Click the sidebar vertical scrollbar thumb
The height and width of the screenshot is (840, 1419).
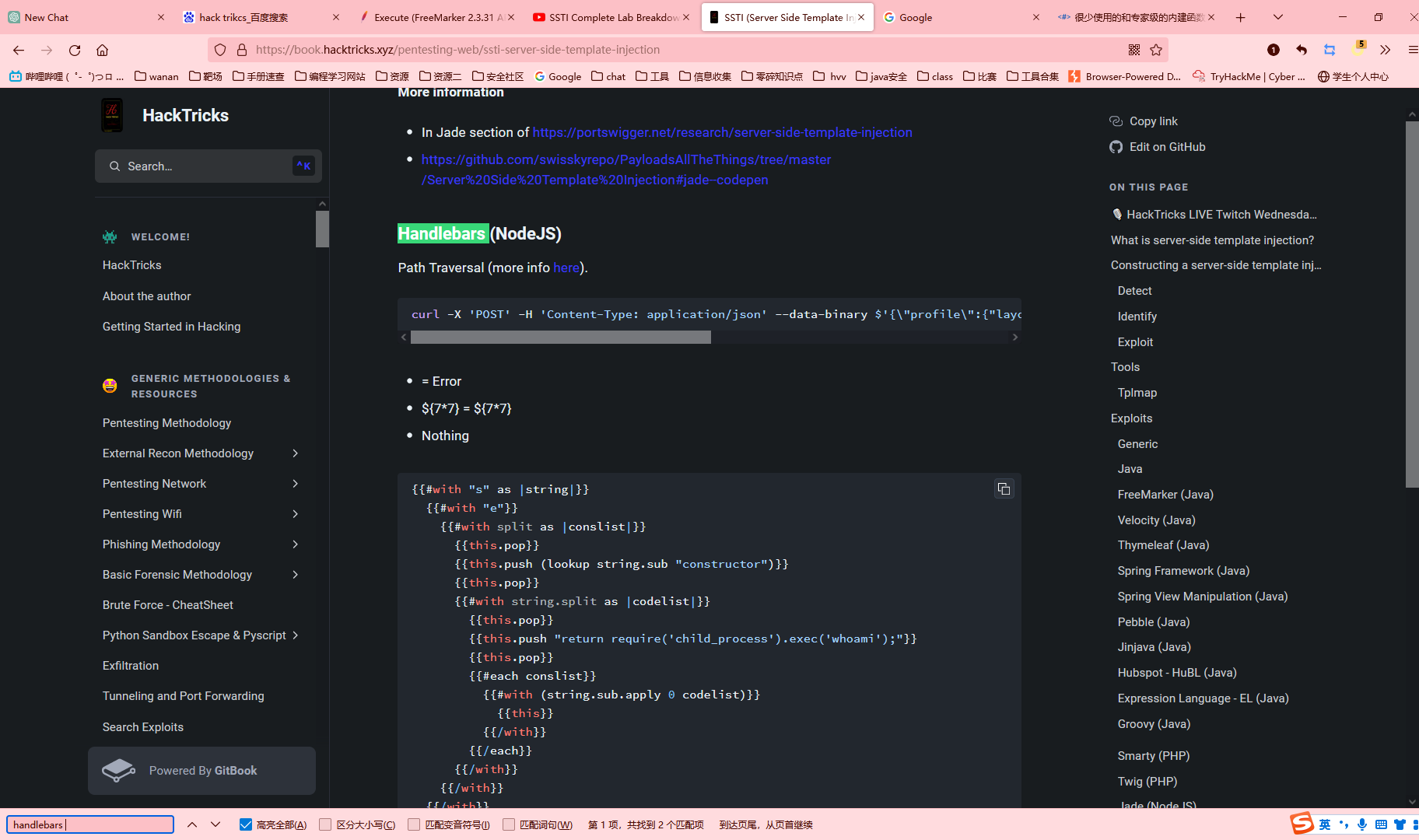[x=322, y=229]
